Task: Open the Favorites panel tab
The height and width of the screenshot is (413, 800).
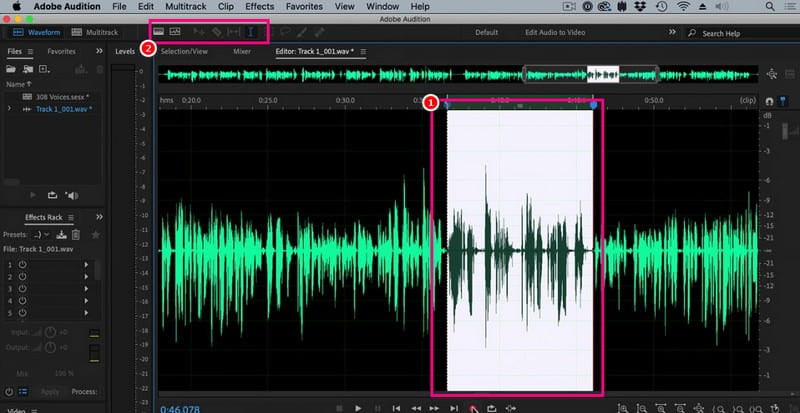Action: pos(61,51)
